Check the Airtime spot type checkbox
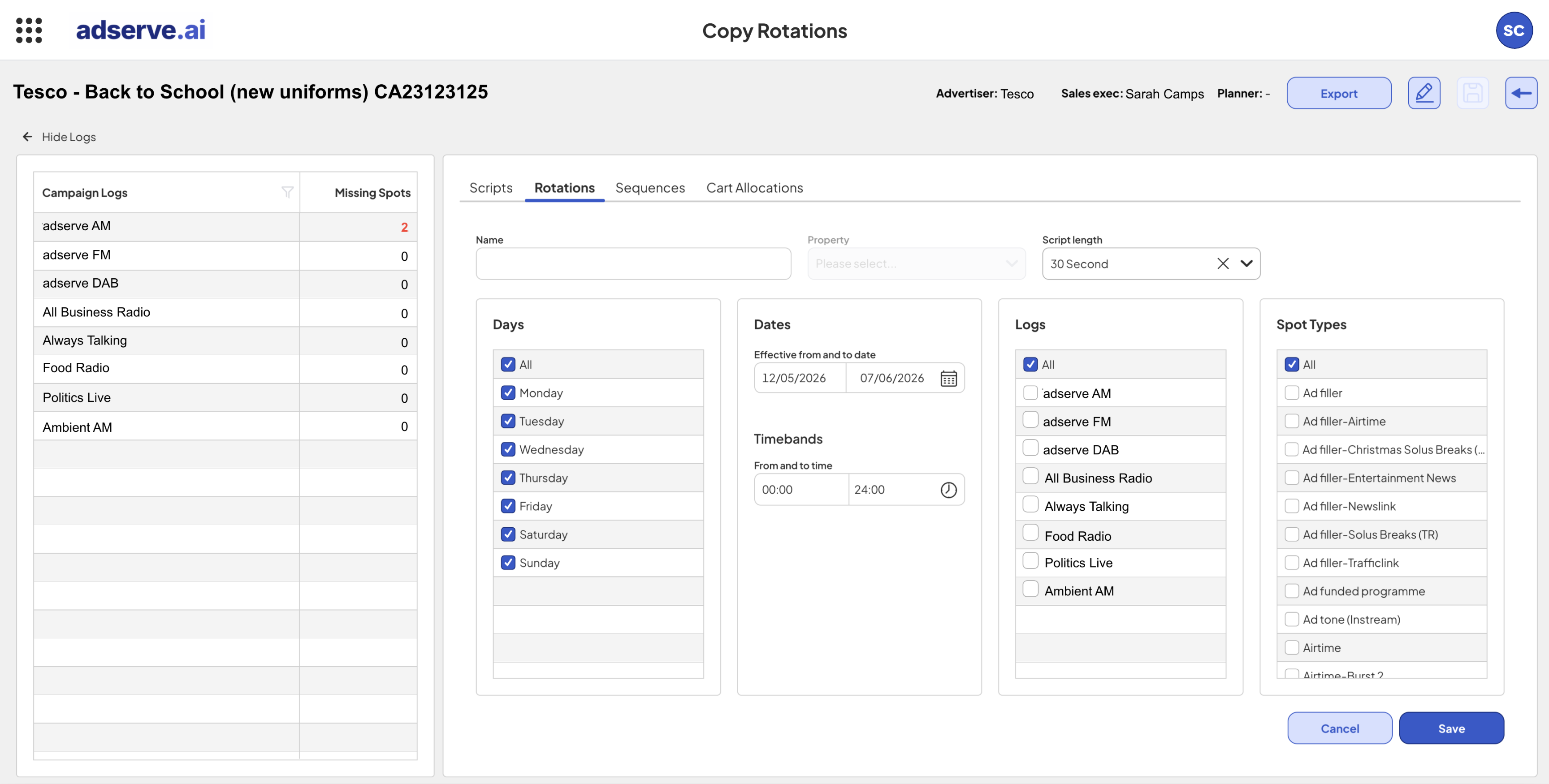Screen dimensions: 1549x784 click(1291, 647)
